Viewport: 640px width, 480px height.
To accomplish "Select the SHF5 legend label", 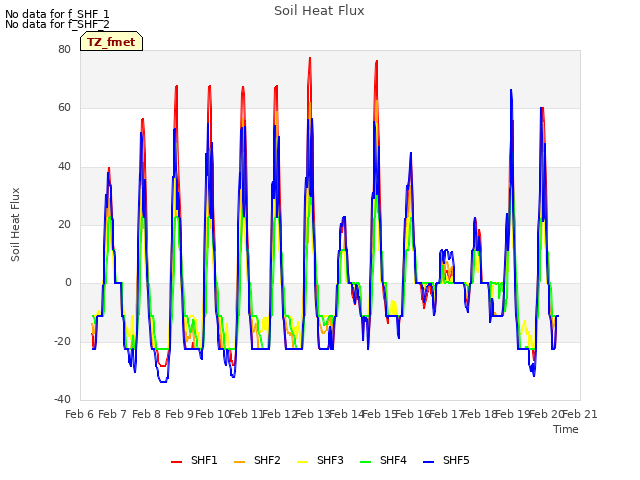I will click(x=456, y=460).
